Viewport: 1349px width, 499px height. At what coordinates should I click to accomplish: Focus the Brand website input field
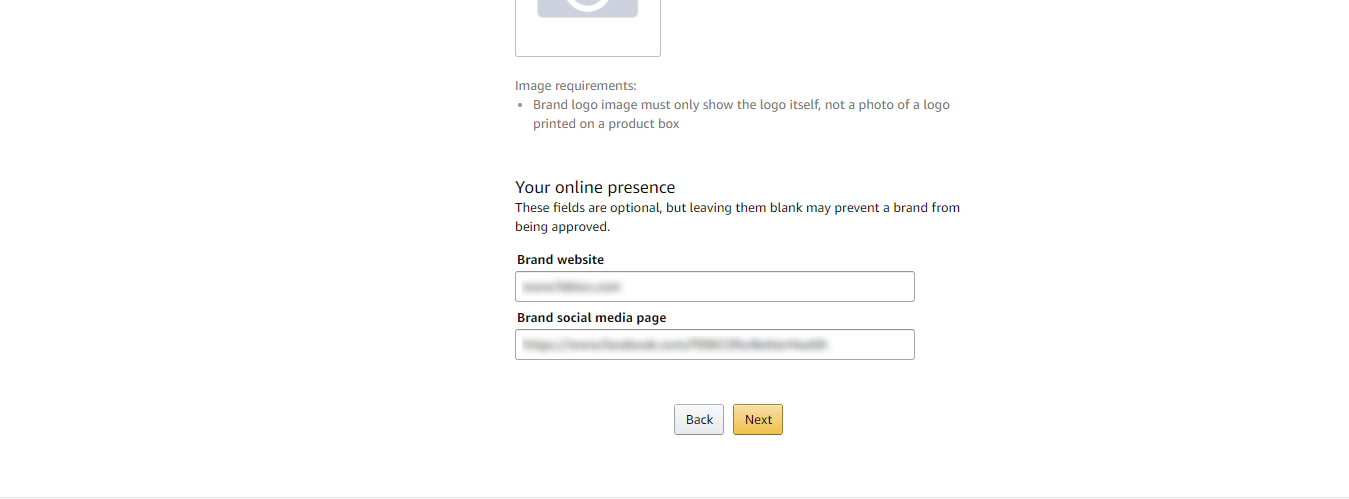click(715, 286)
